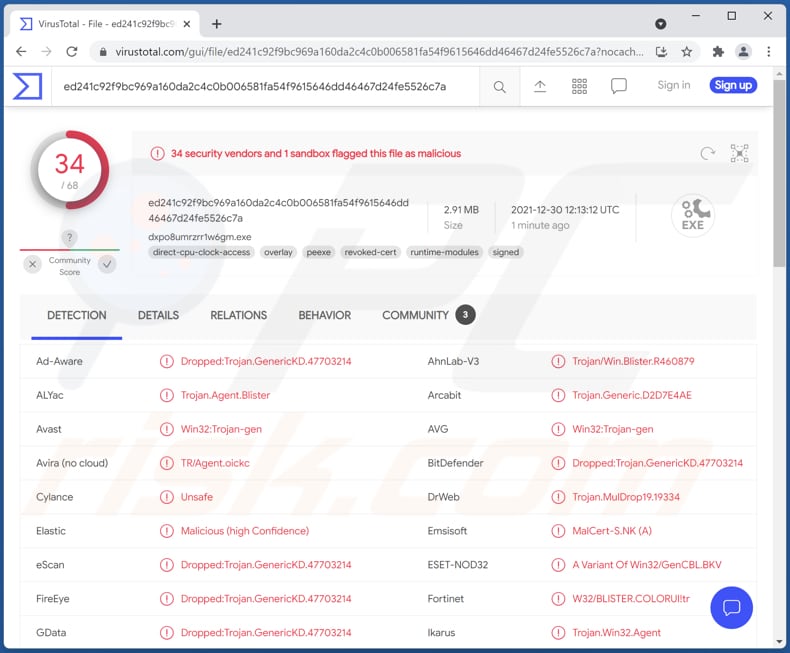The height and width of the screenshot is (653, 790).
Task: Click the page vertical scrollbar thumb
Action: 779,173
